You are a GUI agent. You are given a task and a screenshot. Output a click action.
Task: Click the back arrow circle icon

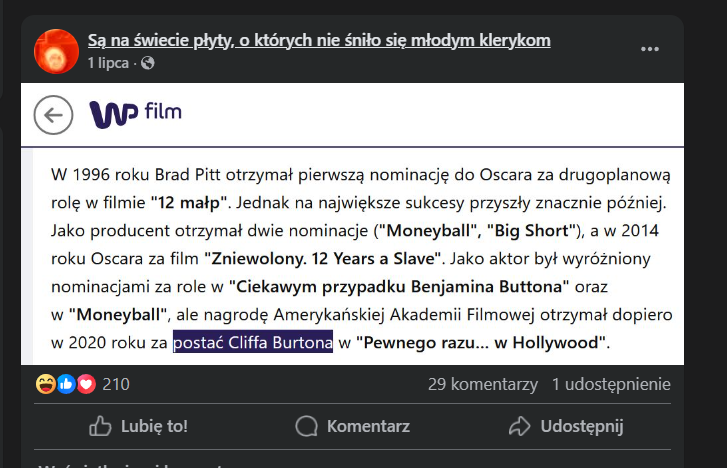coord(54,115)
